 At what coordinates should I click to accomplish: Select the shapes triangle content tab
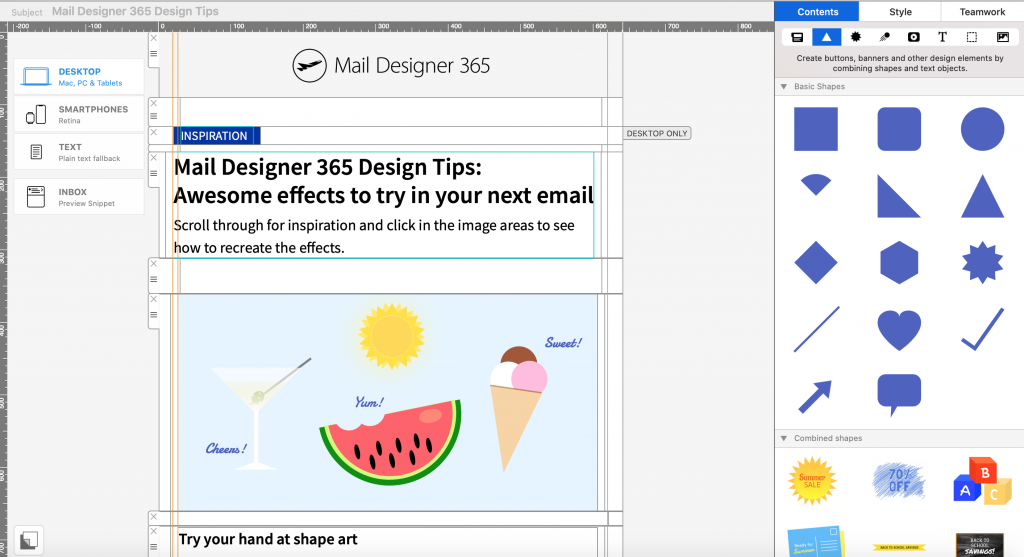pyautogui.click(x=826, y=37)
